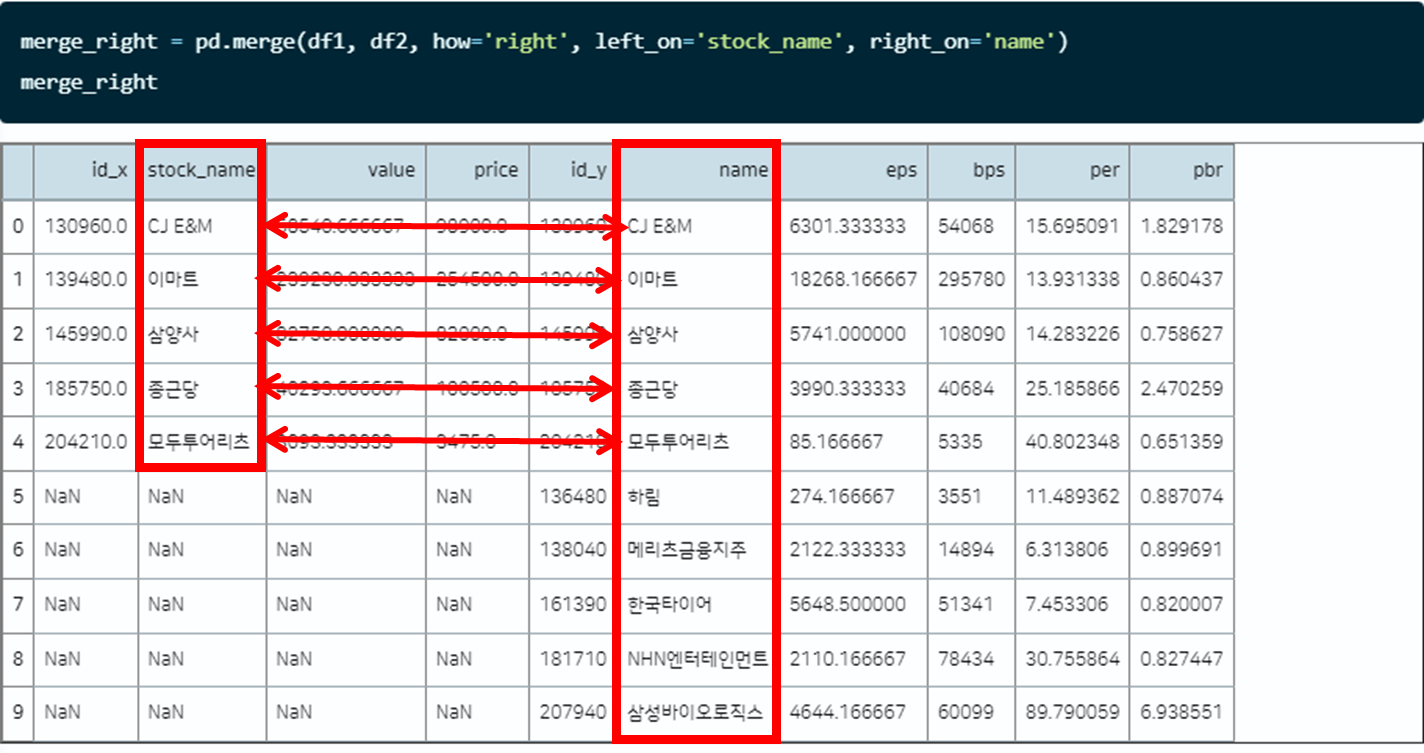Image resolution: width=1424 pixels, height=753 pixels.
Task: Click the stock_name column header
Action: click(201, 171)
